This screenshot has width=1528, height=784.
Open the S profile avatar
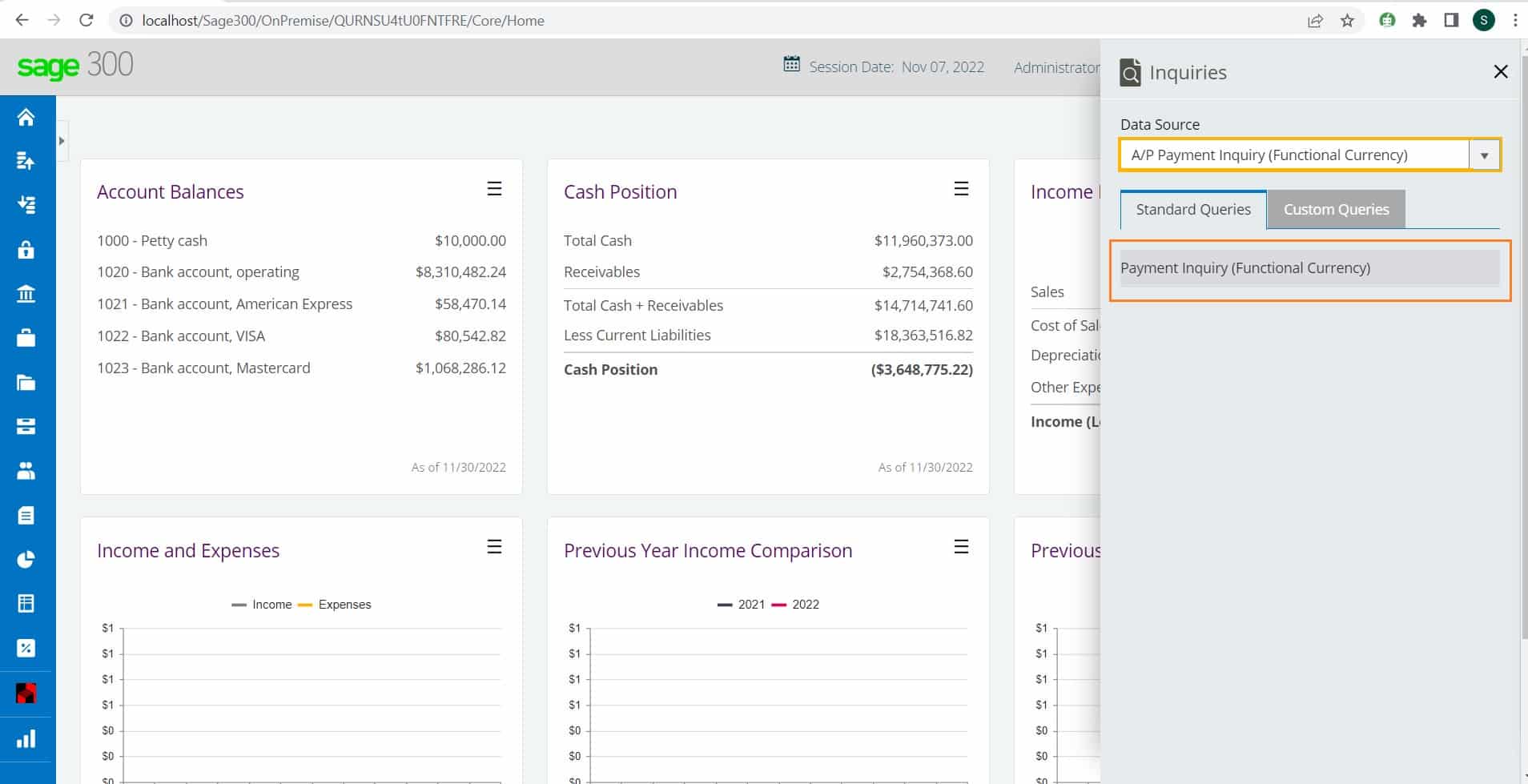point(1484,21)
